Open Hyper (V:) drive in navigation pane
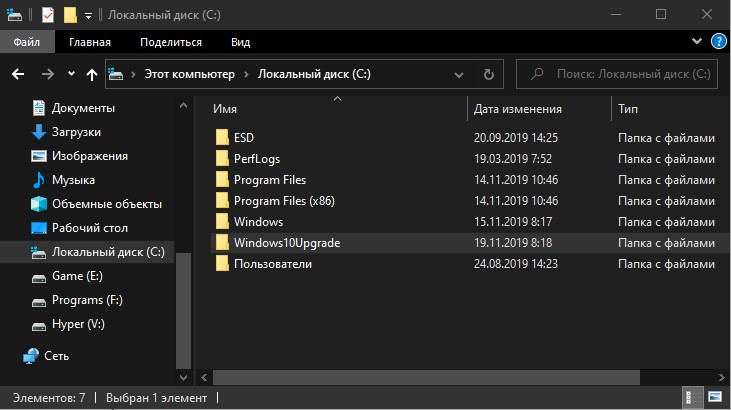Viewport: 731px width, 410px height. tap(78, 324)
